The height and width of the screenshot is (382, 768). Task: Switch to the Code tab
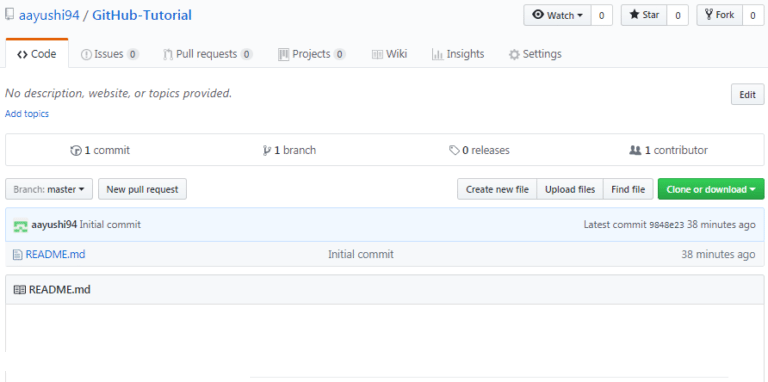[x=37, y=54]
